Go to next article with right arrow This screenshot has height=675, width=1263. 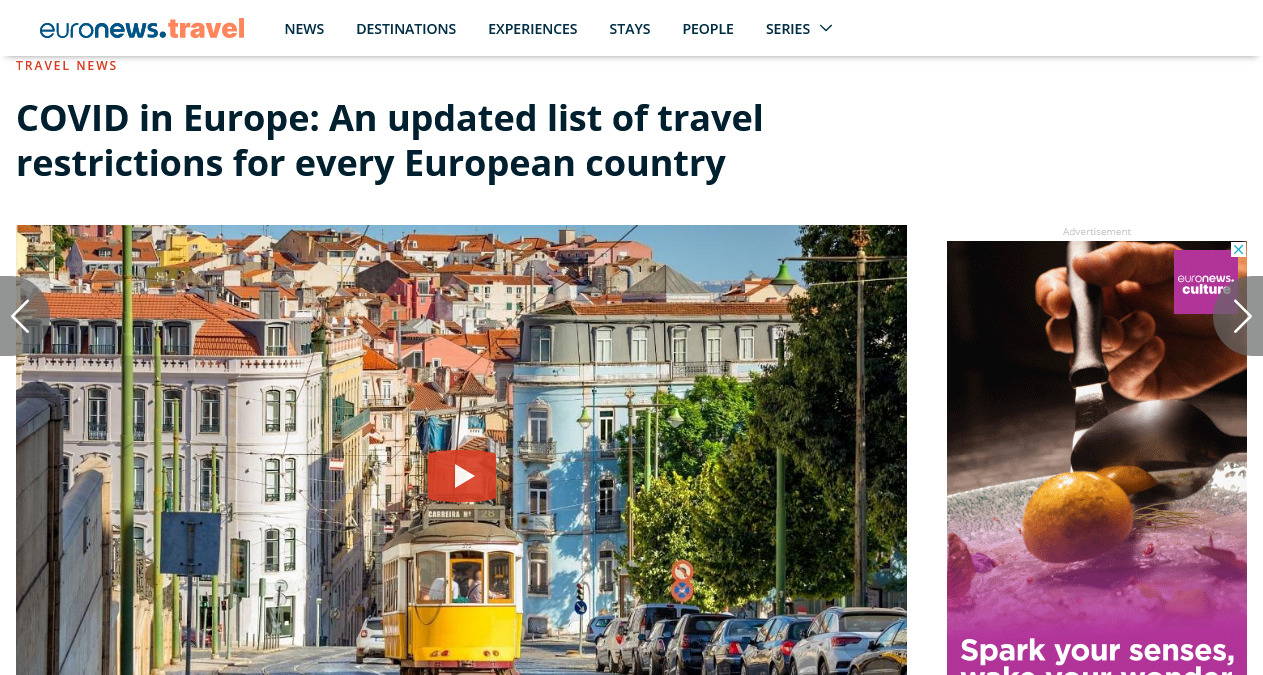click(1239, 316)
